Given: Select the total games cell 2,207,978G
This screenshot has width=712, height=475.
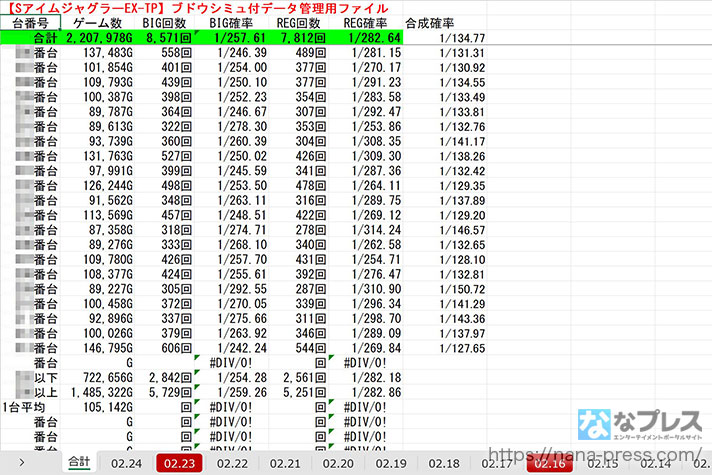Looking at the screenshot, I should [x=99, y=38].
